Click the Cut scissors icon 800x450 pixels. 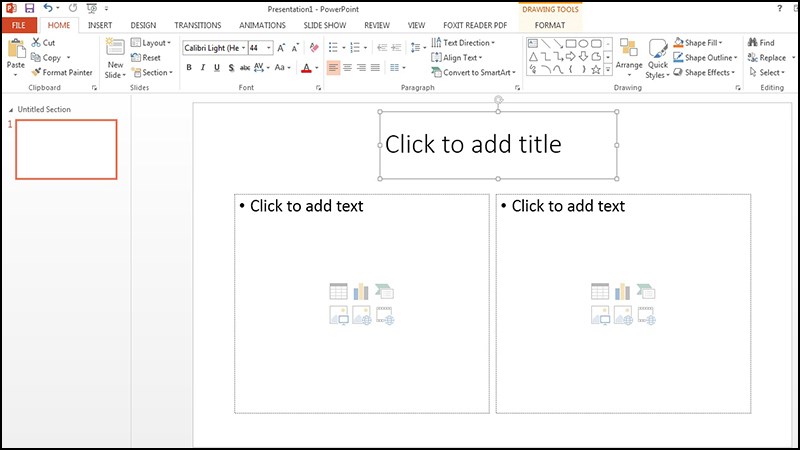[36, 43]
